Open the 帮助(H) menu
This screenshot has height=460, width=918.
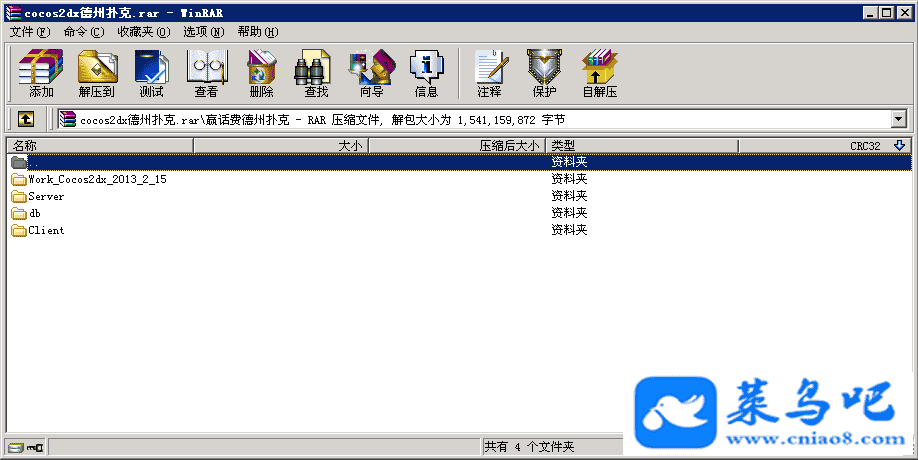tap(258, 32)
